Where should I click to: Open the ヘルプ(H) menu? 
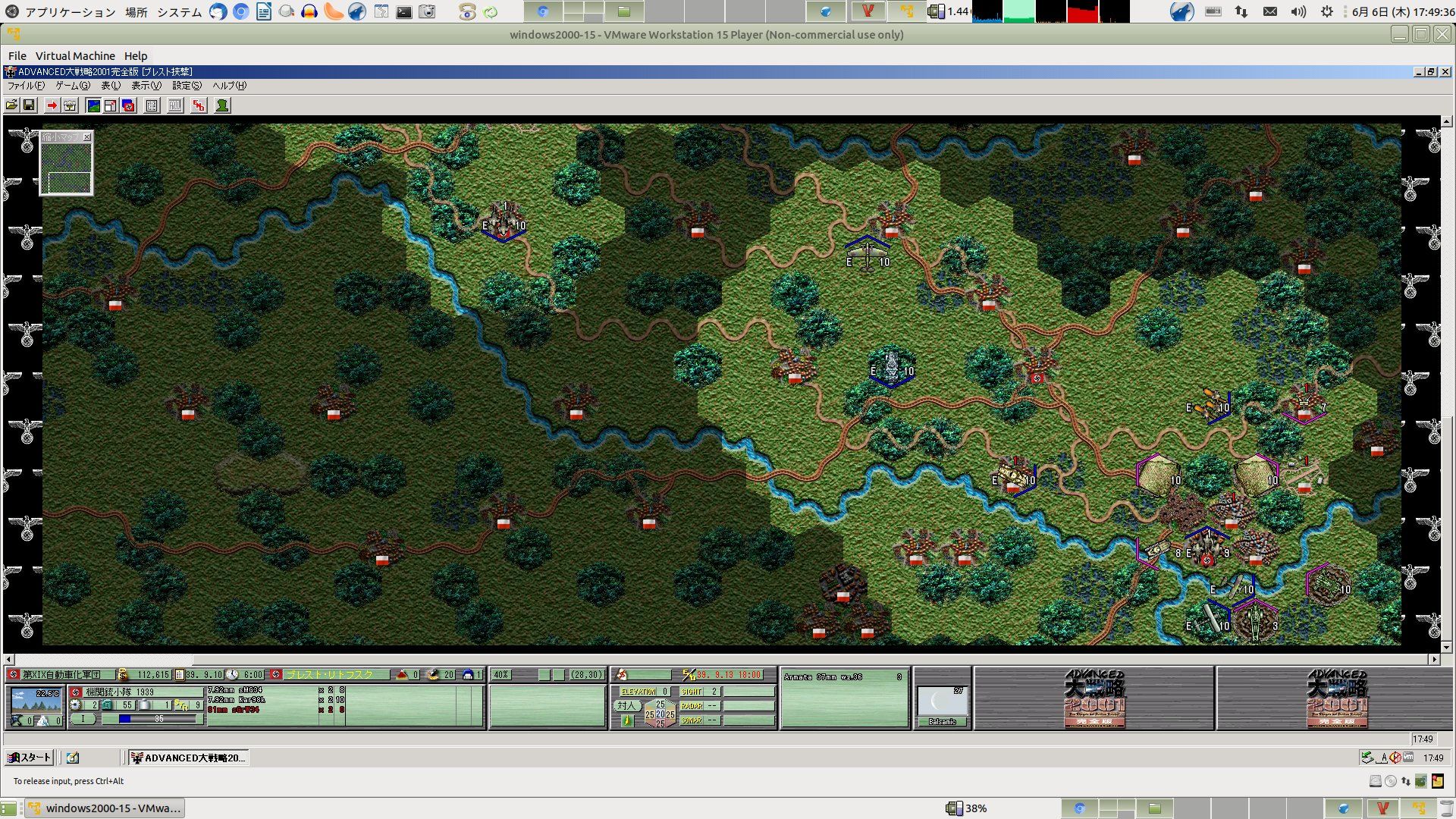point(230,86)
